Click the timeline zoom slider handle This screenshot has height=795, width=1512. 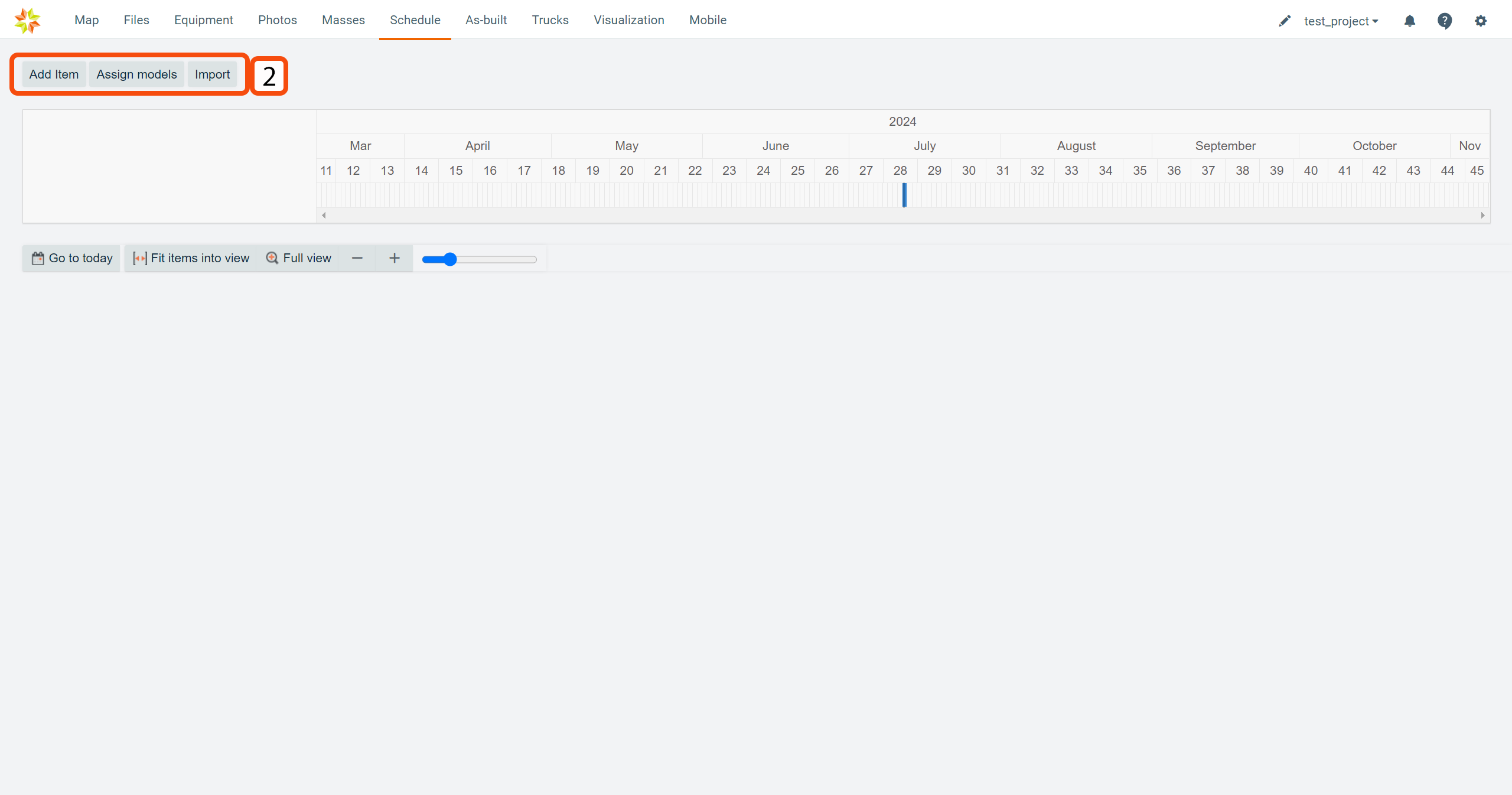pos(450,259)
